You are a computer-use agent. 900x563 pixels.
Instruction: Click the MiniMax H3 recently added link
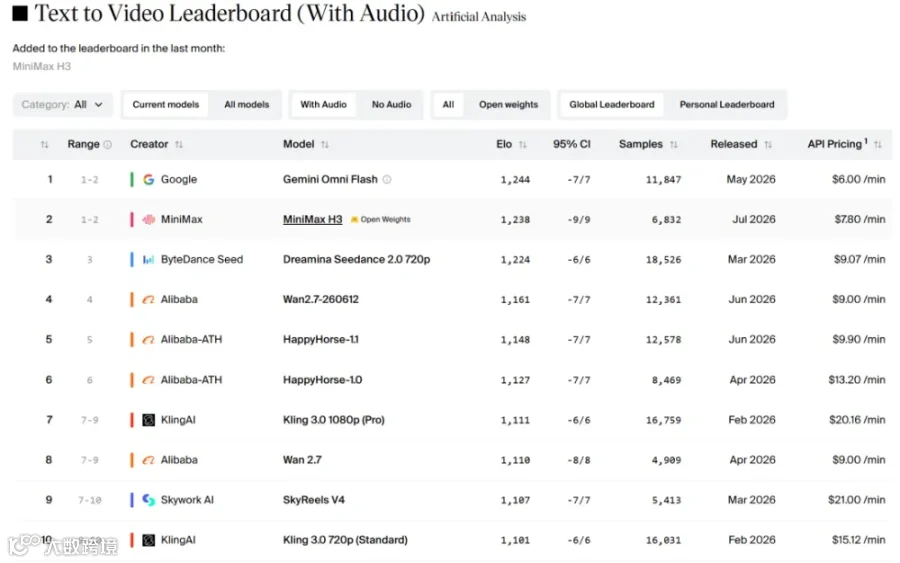42,67
